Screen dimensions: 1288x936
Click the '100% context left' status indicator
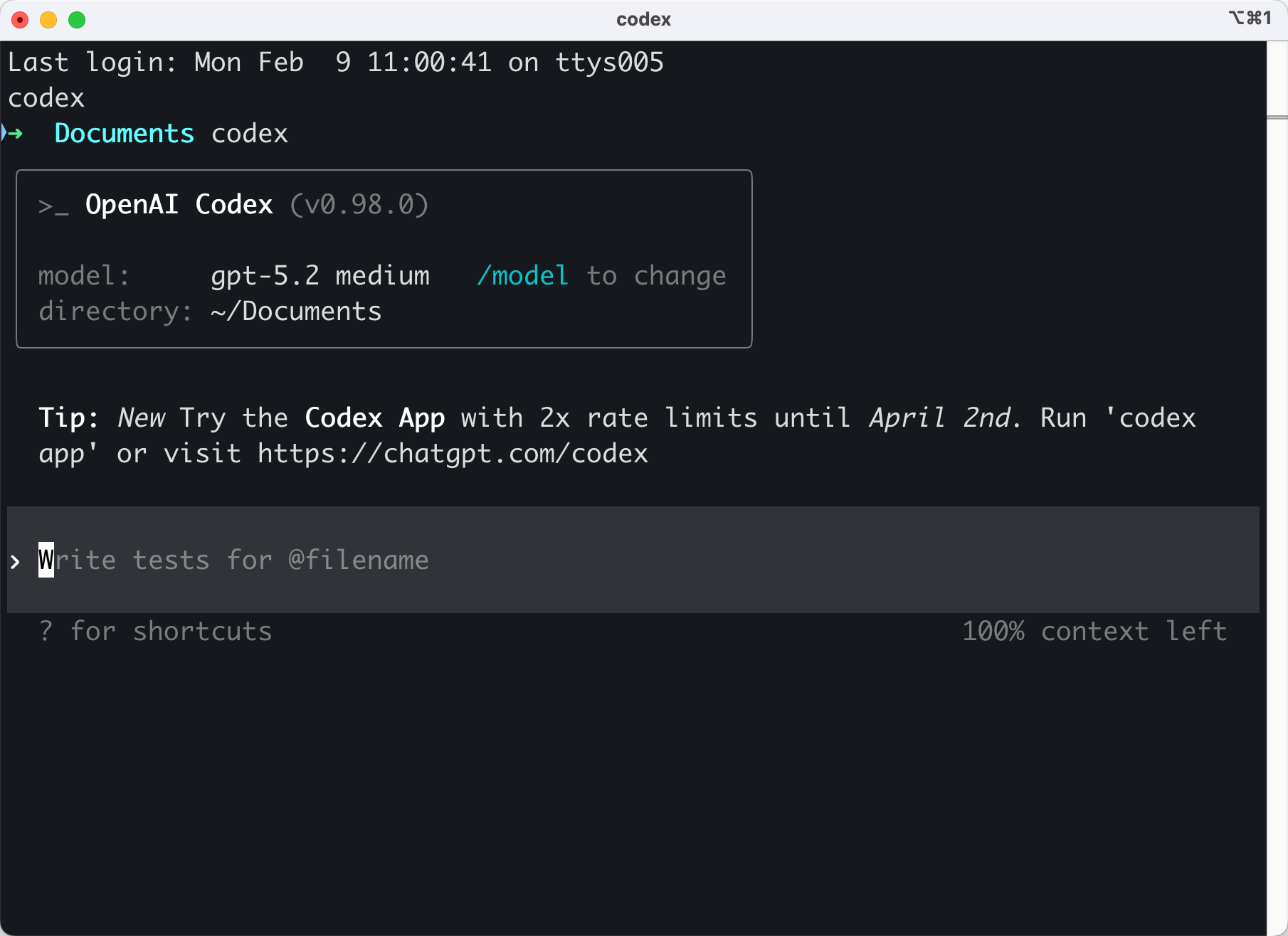1094,632
